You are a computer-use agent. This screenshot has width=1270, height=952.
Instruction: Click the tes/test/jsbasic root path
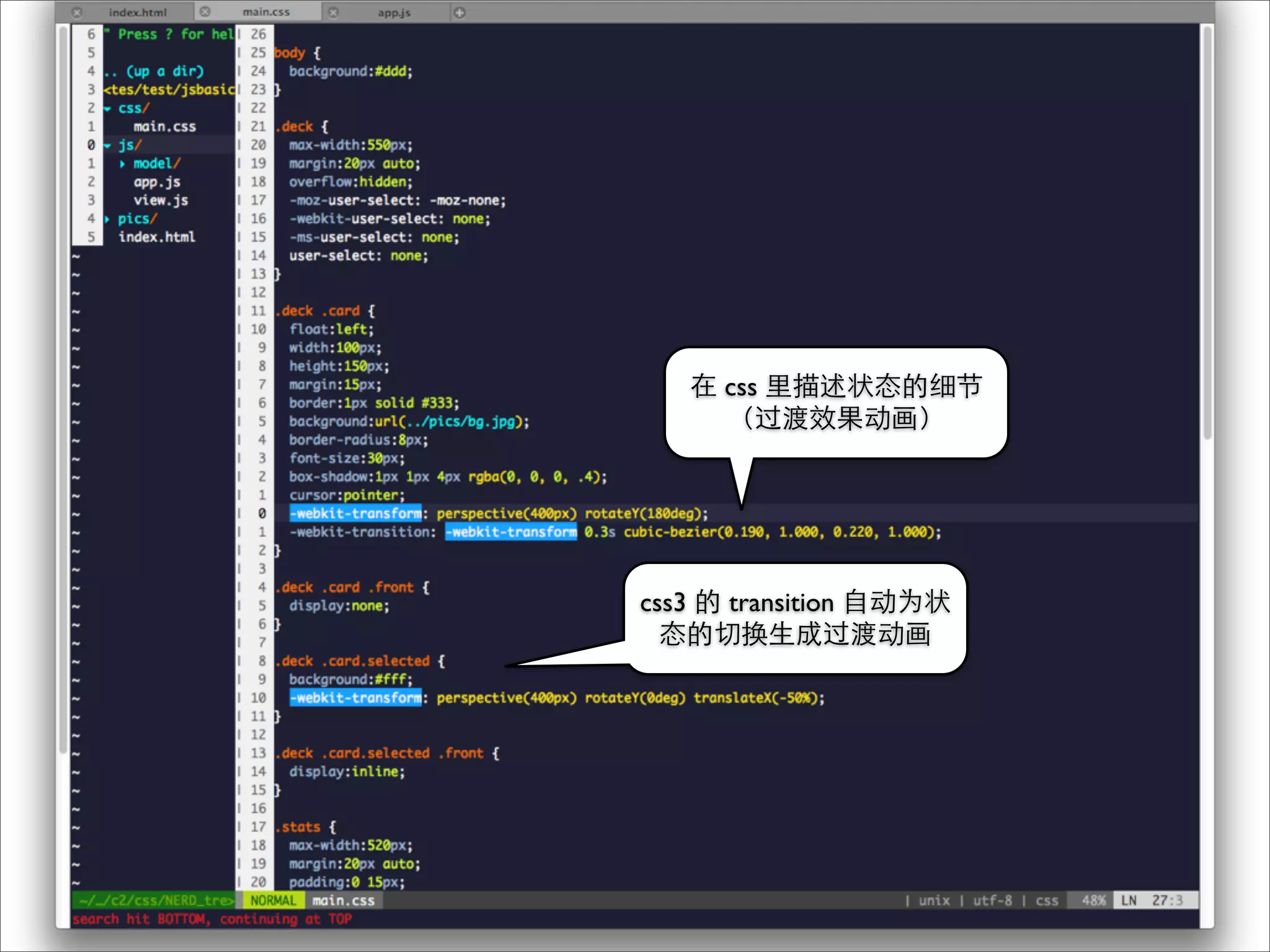[169, 90]
